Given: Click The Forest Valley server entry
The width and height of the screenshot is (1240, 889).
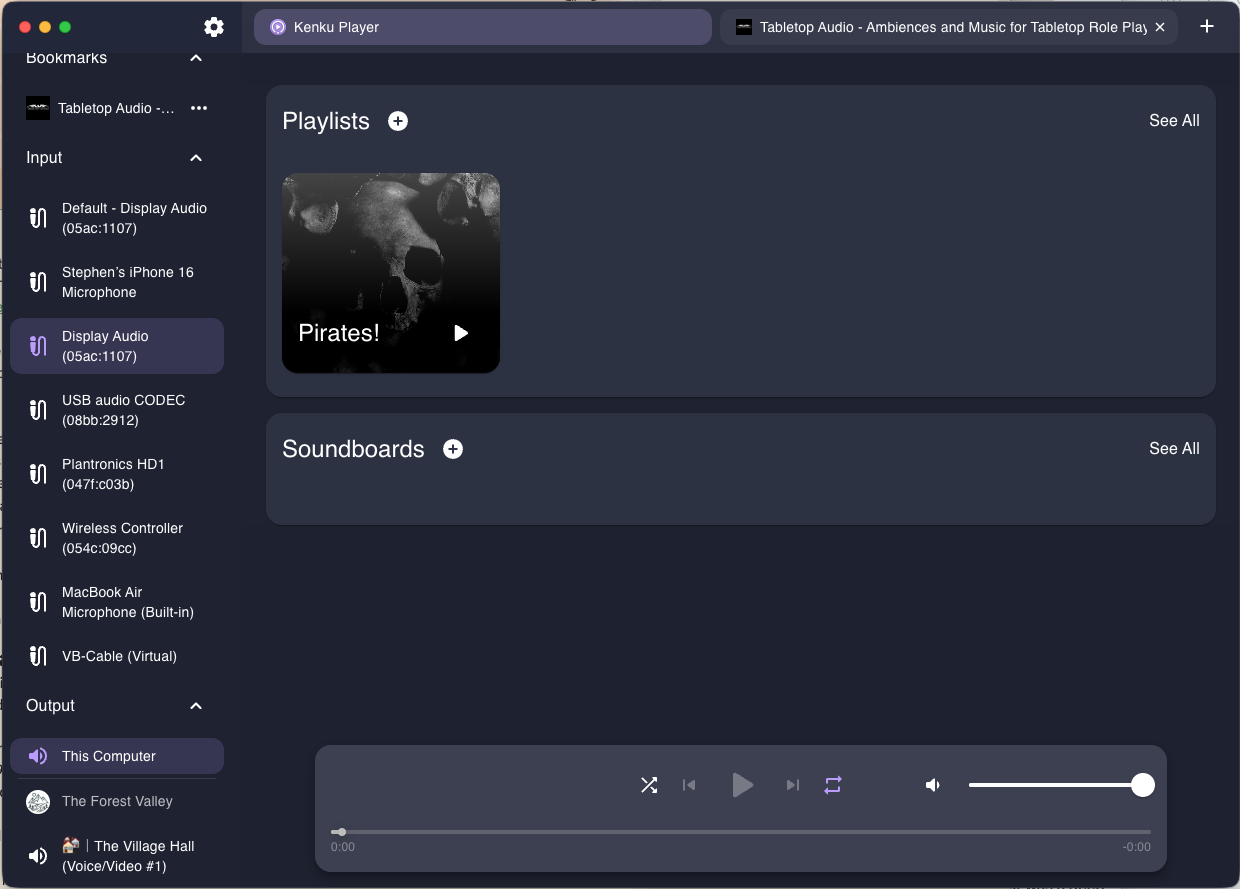Looking at the screenshot, I should [x=117, y=801].
